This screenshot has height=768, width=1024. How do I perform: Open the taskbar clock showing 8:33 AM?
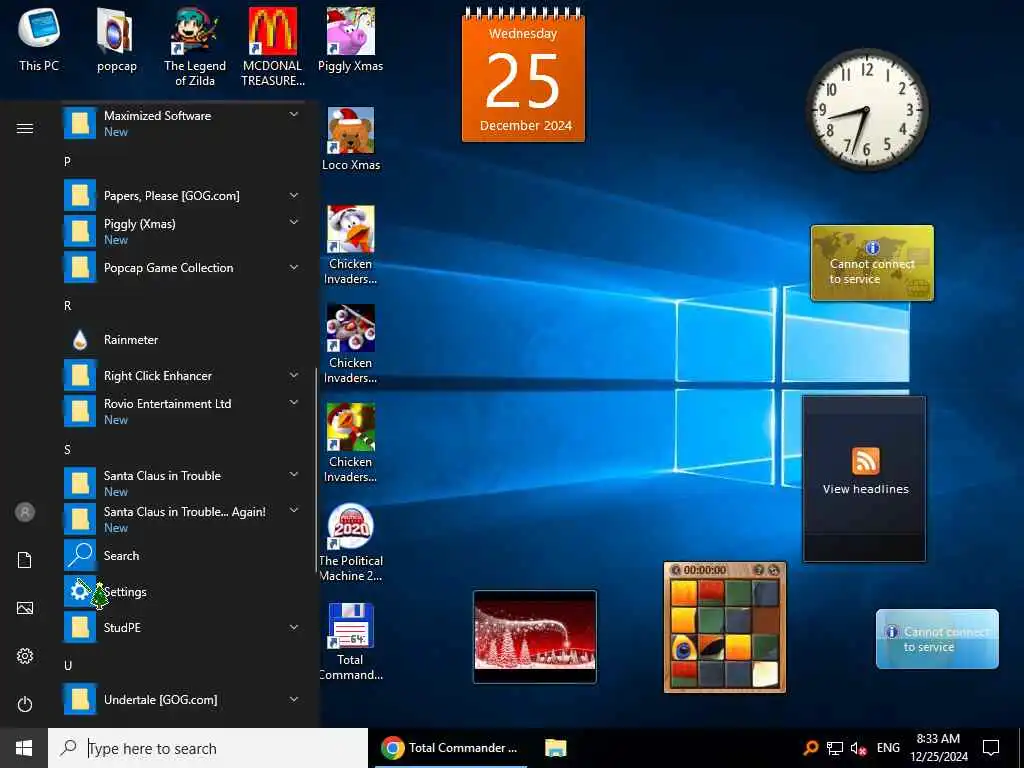point(938,748)
